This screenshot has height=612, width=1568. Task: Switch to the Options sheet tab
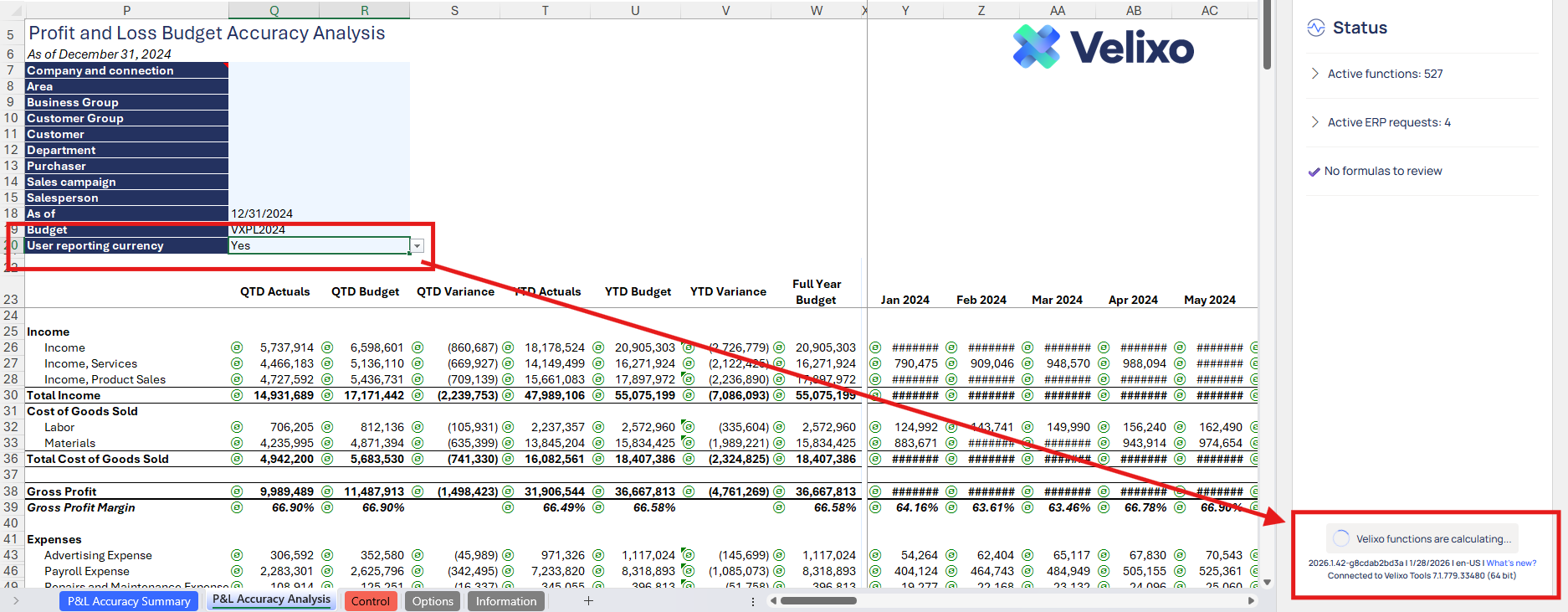433,601
